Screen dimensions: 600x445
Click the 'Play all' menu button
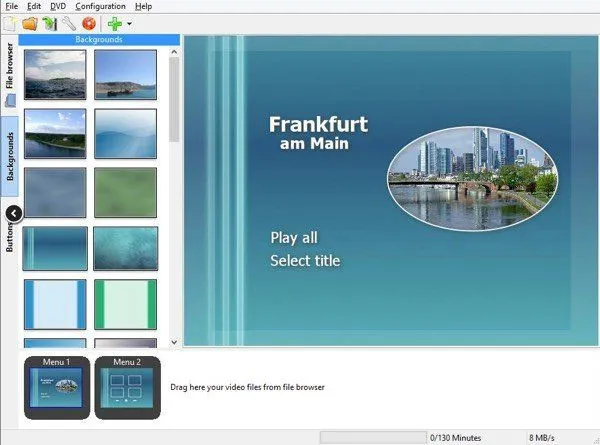[x=294, y=238]
